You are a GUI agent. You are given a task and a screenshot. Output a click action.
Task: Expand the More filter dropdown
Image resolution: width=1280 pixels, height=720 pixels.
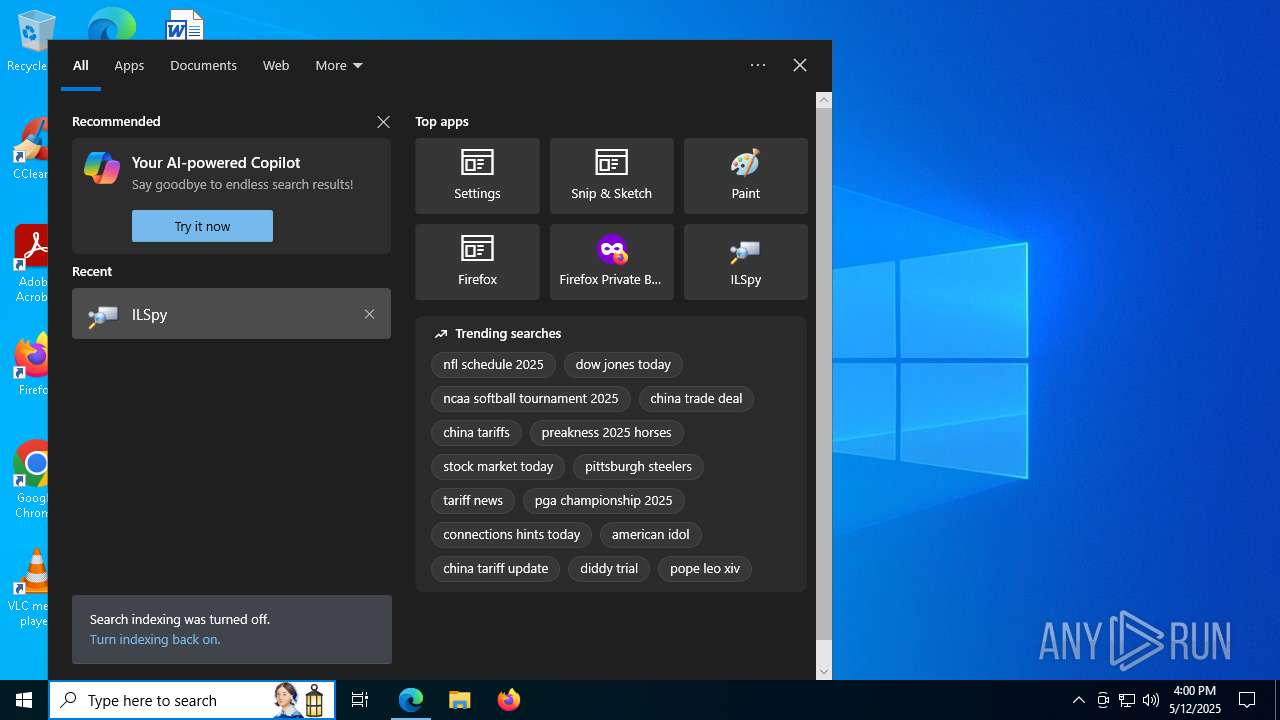point(339,65)
